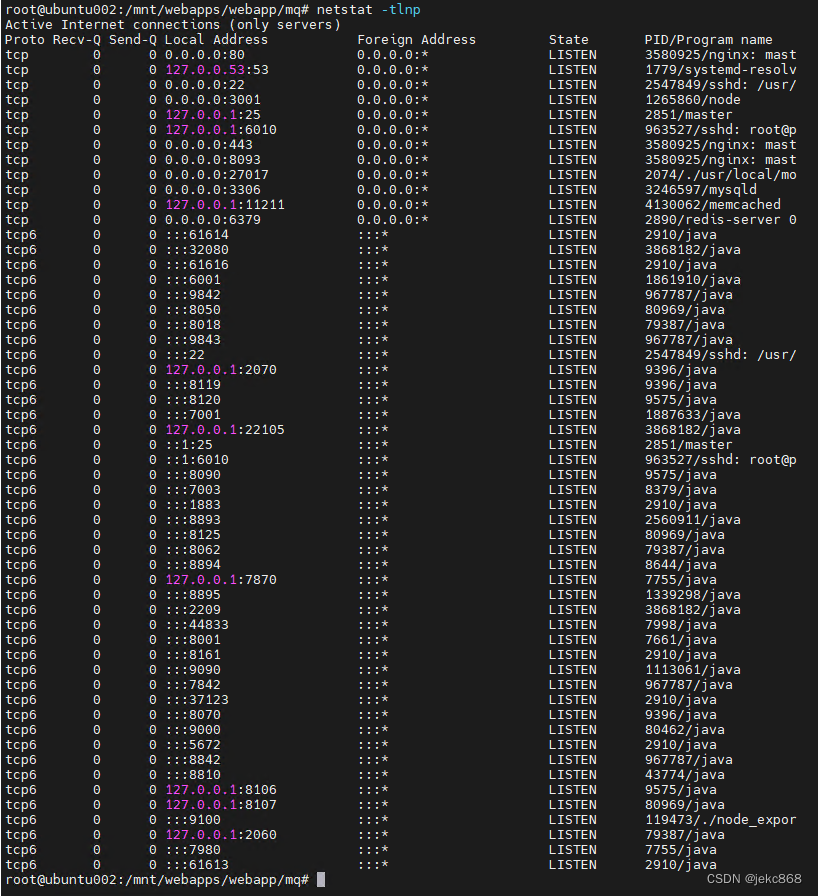Click the 'State' column header
This screenshot has width=818, height=896.
pyautogui.click(x=568, y=39)
